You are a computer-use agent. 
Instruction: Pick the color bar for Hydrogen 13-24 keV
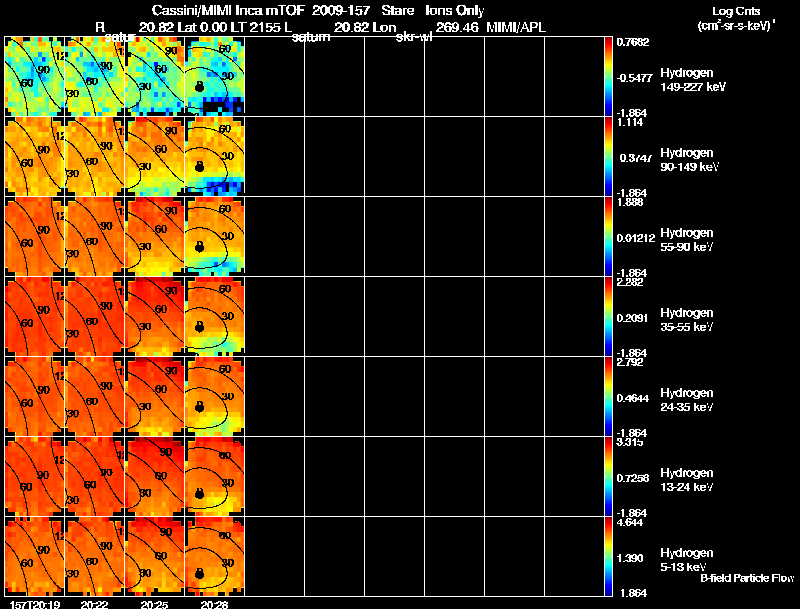pos(608,476)
